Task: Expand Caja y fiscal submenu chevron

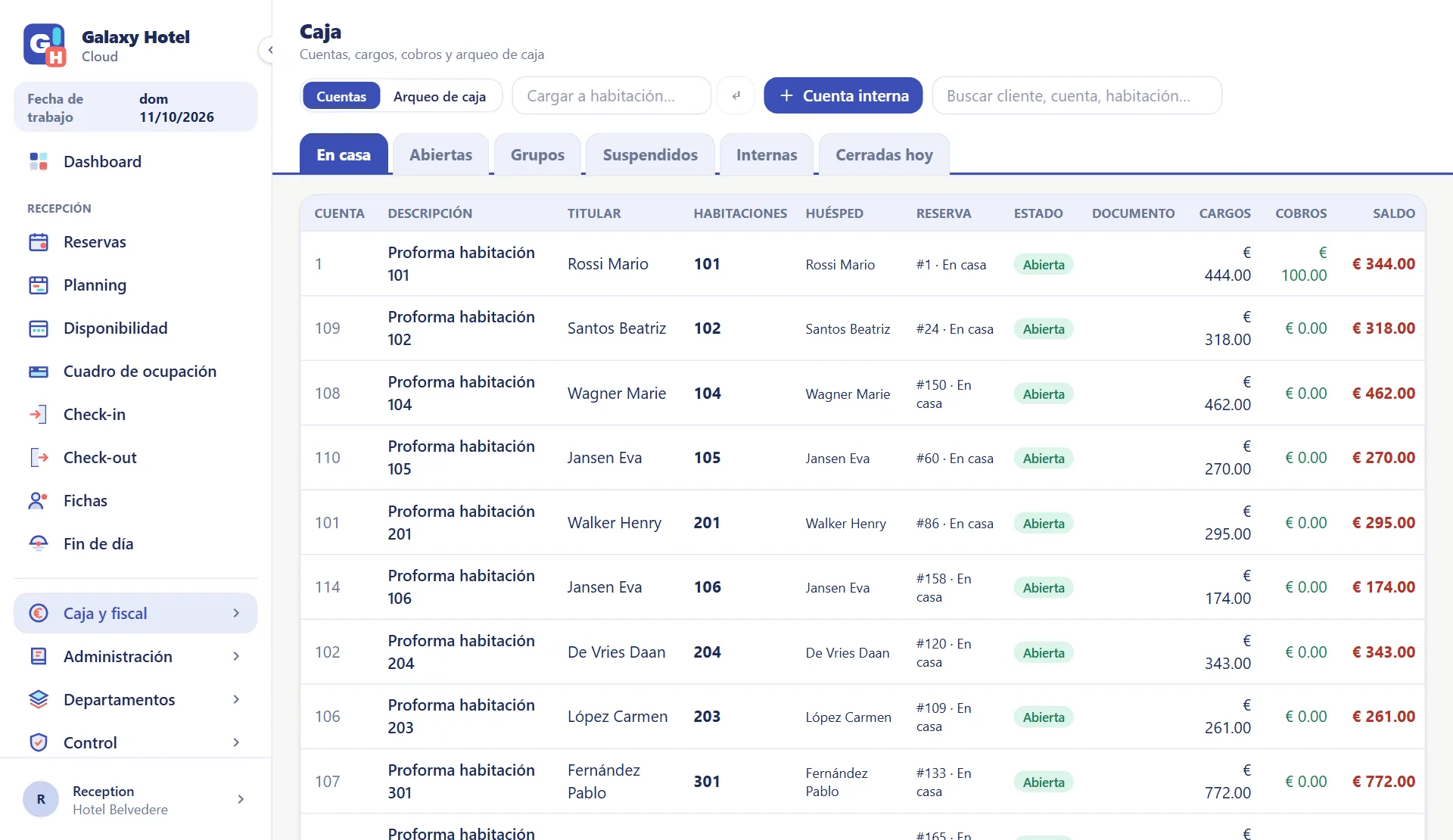Action: [x=236, y=613]
